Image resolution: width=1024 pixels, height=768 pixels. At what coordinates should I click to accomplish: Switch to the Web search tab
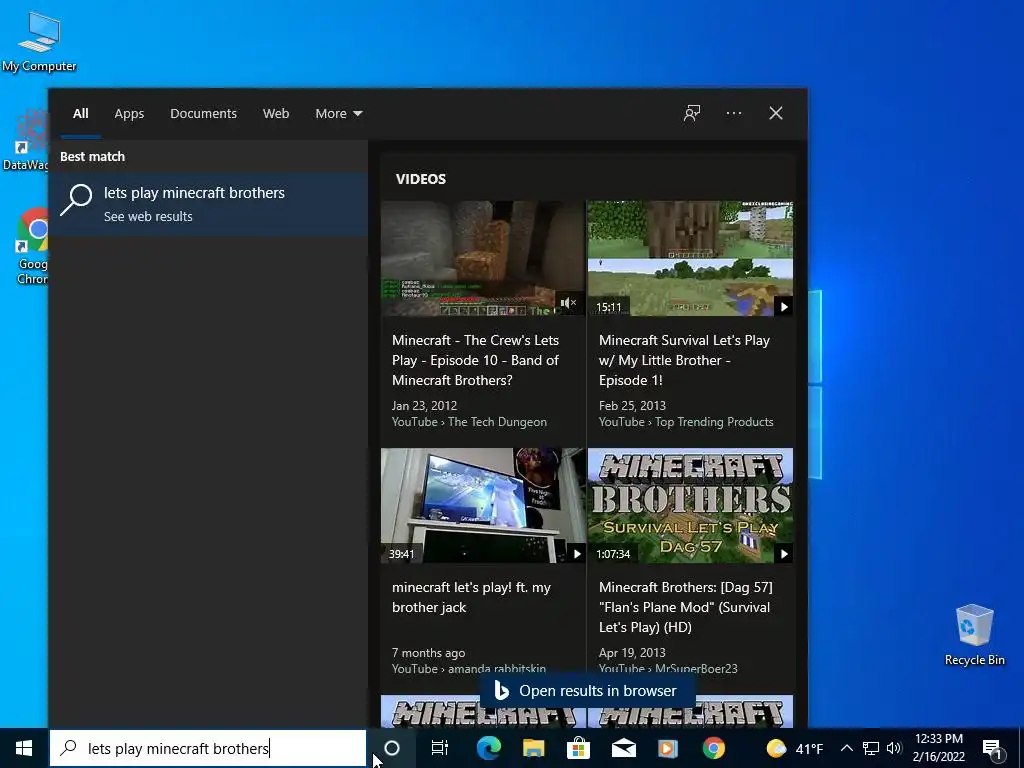(x=276, y=113)
